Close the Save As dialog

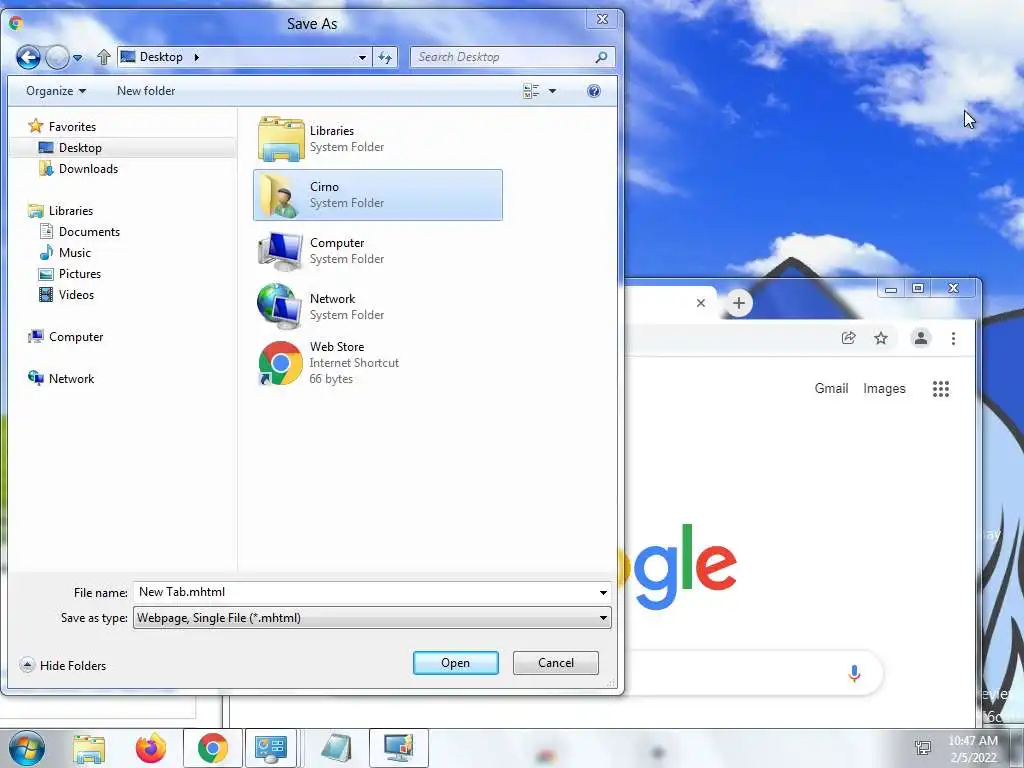[602, 20]
